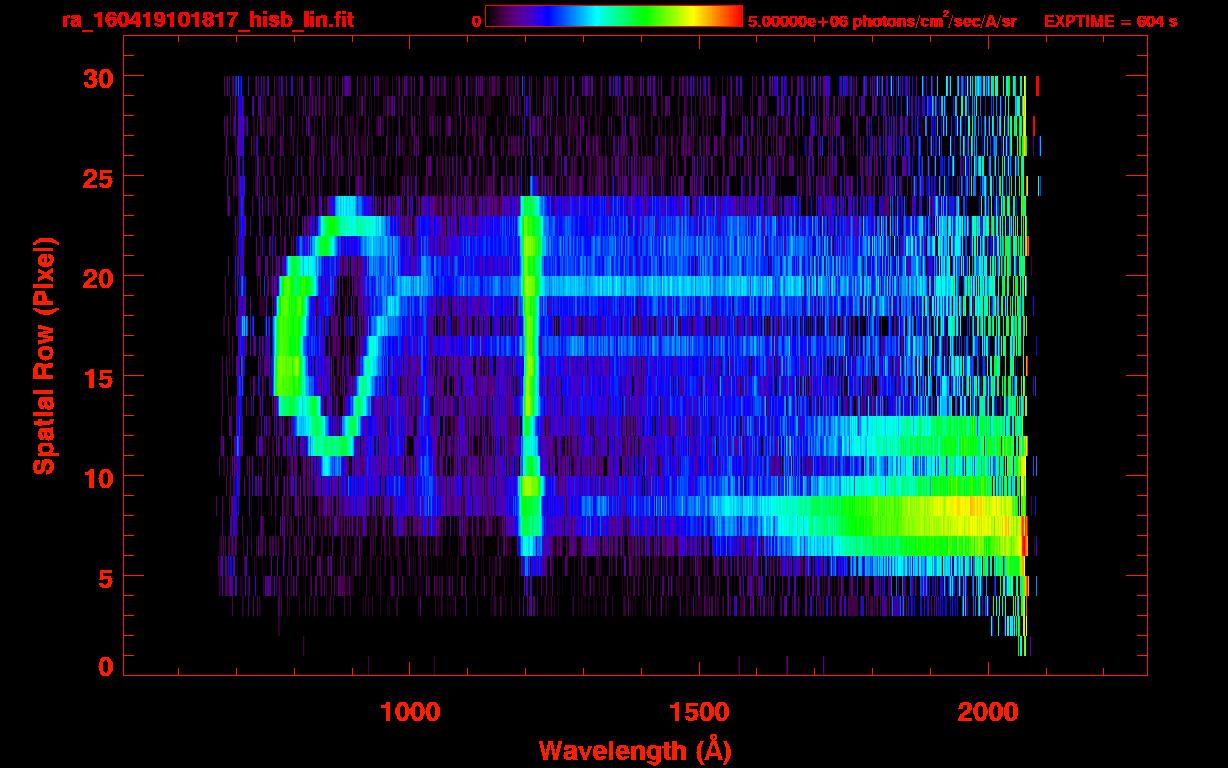Select the 1500 tick label on wavelength axis
The height and width of the screenshot is (768, 1228).
(699, 711)
